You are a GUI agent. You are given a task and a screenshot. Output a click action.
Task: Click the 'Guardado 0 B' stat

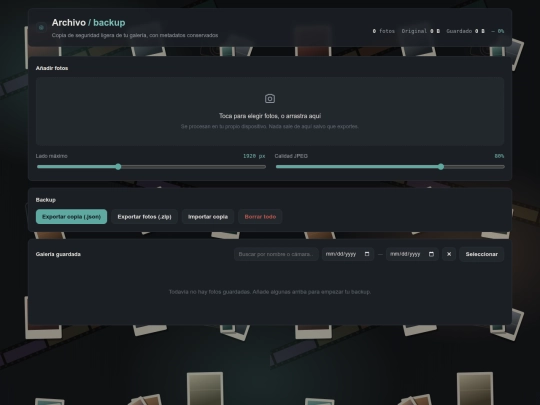pos(465,31)
